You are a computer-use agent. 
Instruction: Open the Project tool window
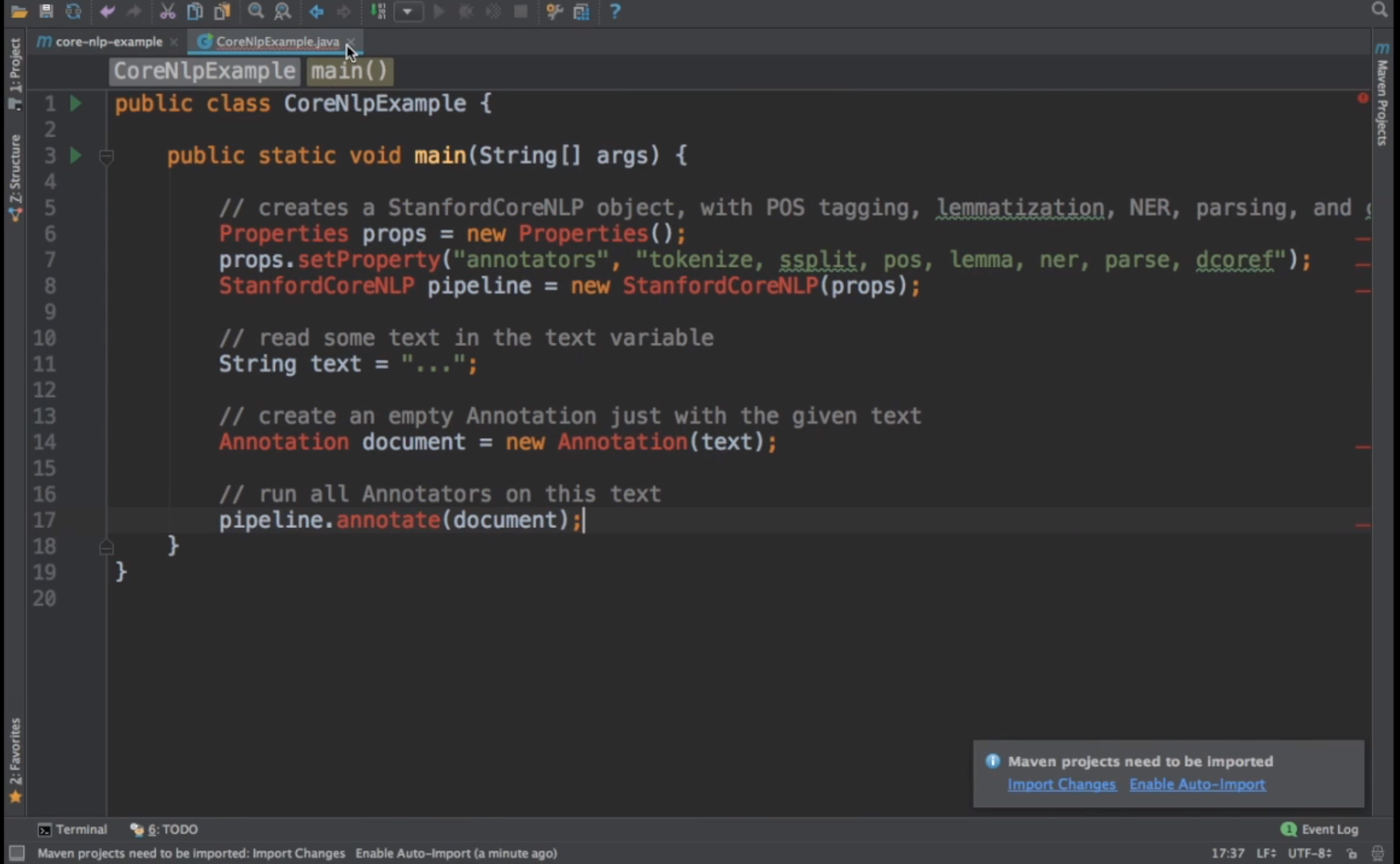point(14,73)
